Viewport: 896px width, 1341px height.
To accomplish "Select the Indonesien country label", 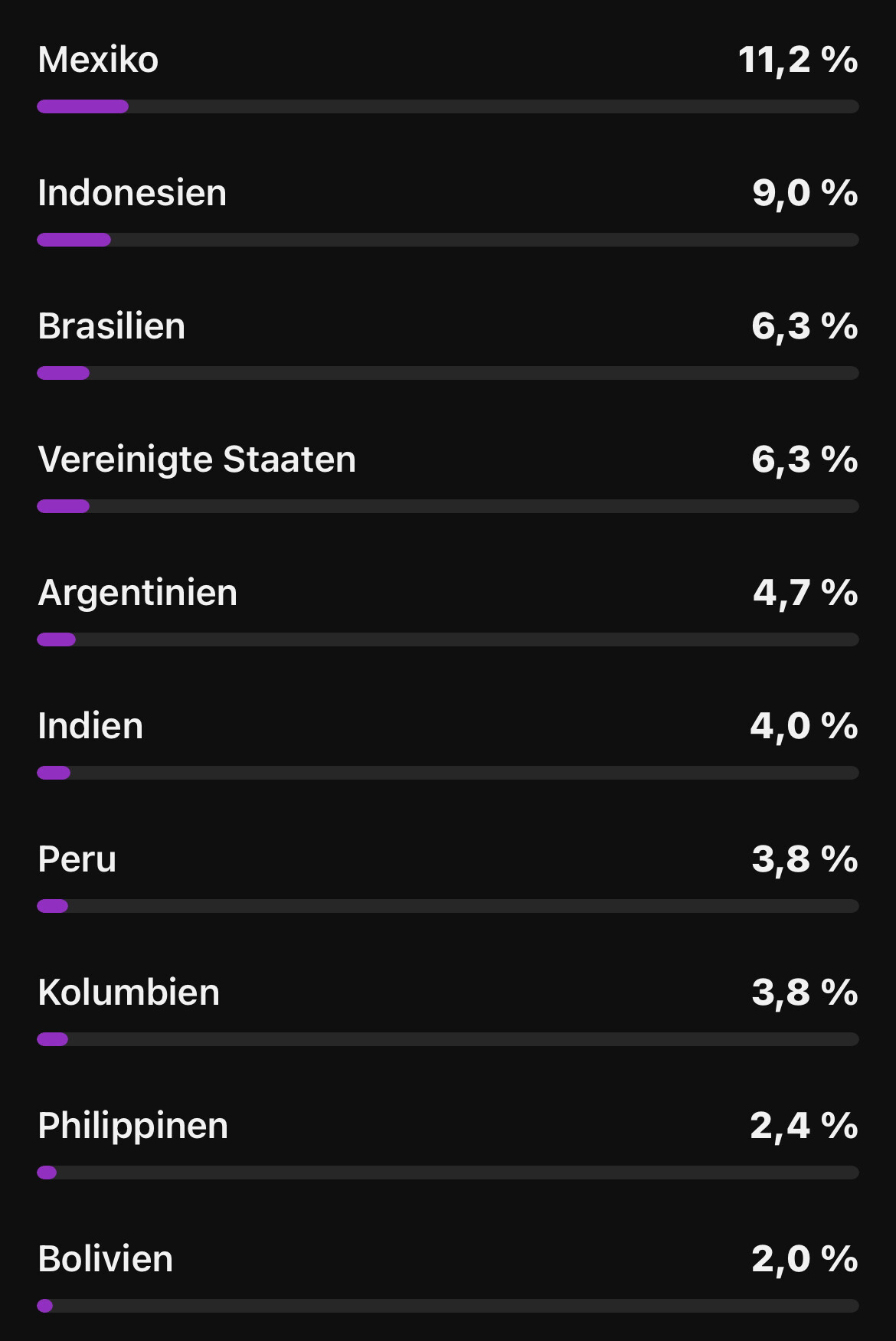I will (x=132, y=193).
